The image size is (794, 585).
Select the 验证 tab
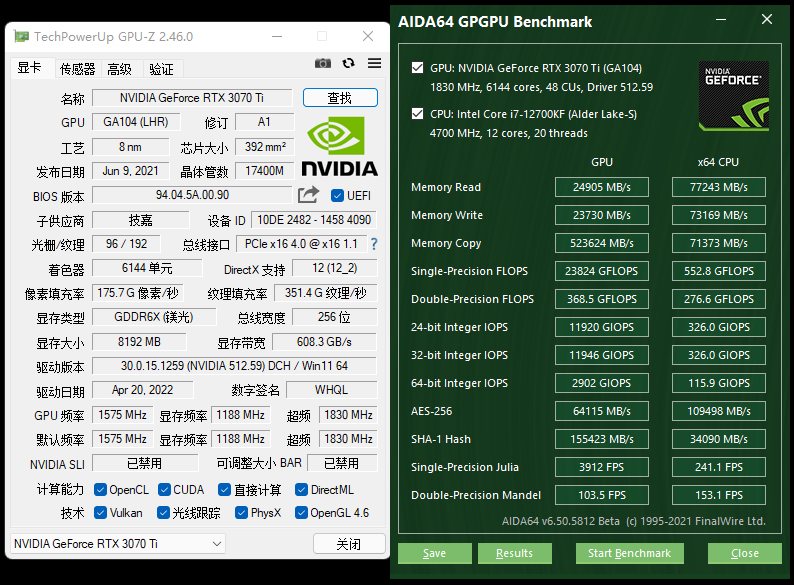161,69
